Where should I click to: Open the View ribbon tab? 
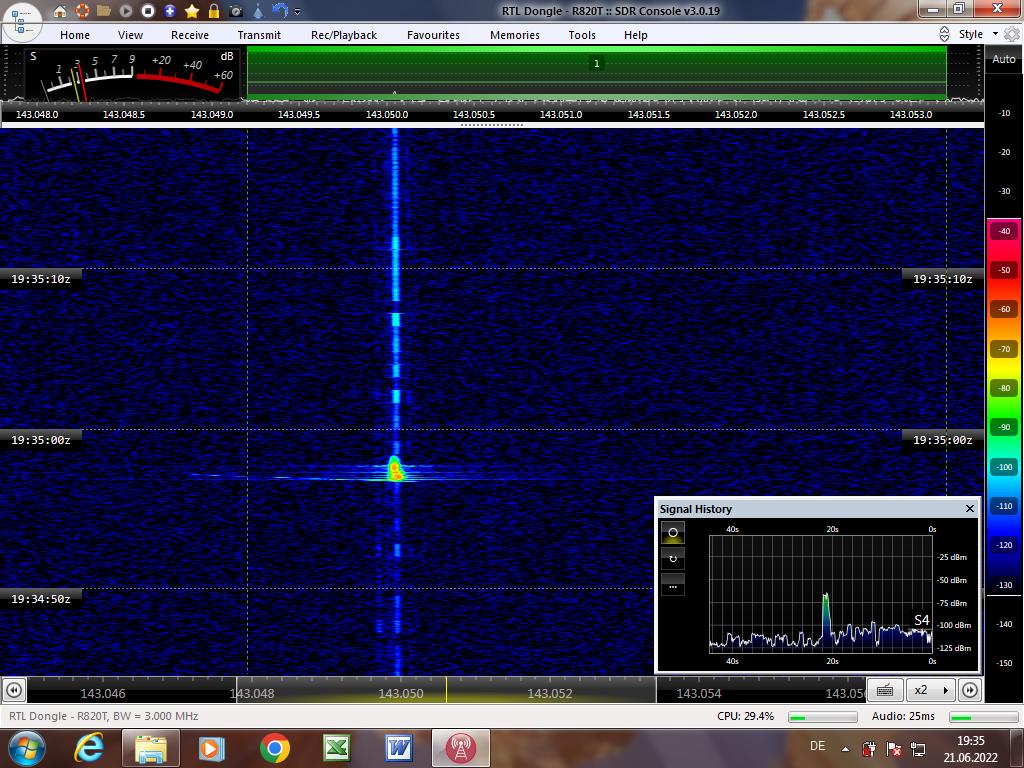131,35
